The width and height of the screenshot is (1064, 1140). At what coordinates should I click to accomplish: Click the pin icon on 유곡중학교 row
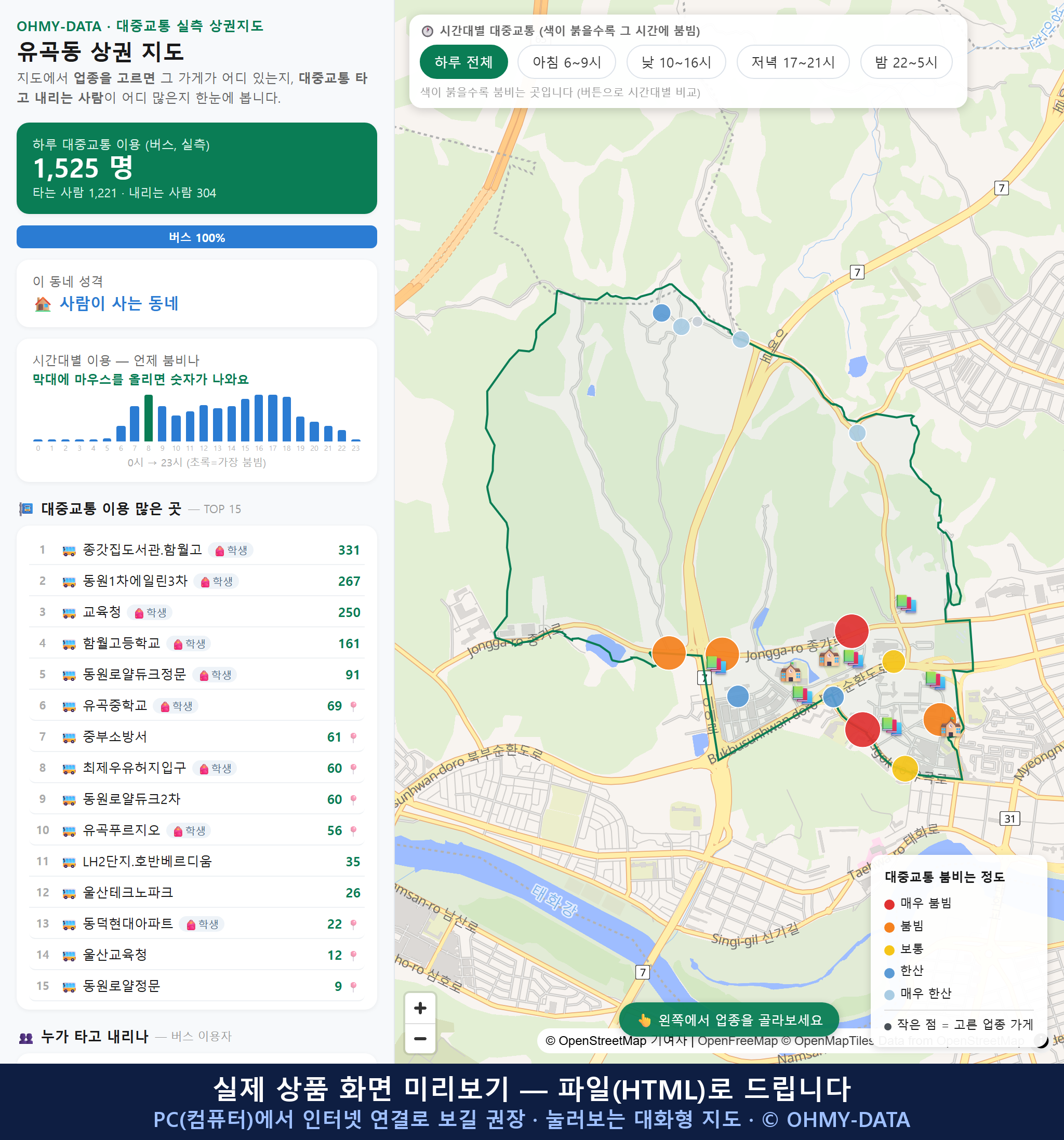pos(353,706)
